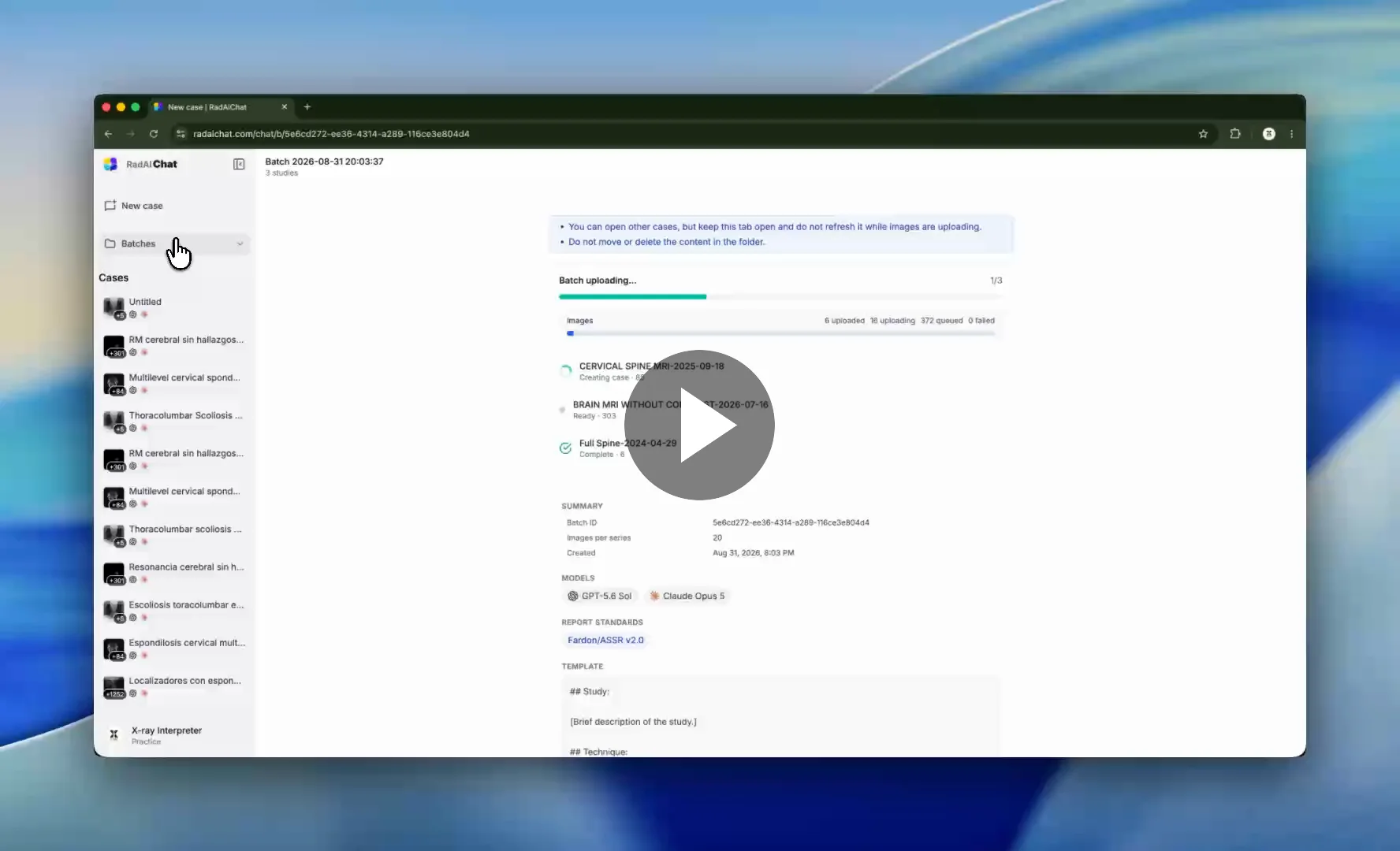
Task: Go back with the browser back arrow
Action: [109, 134]
